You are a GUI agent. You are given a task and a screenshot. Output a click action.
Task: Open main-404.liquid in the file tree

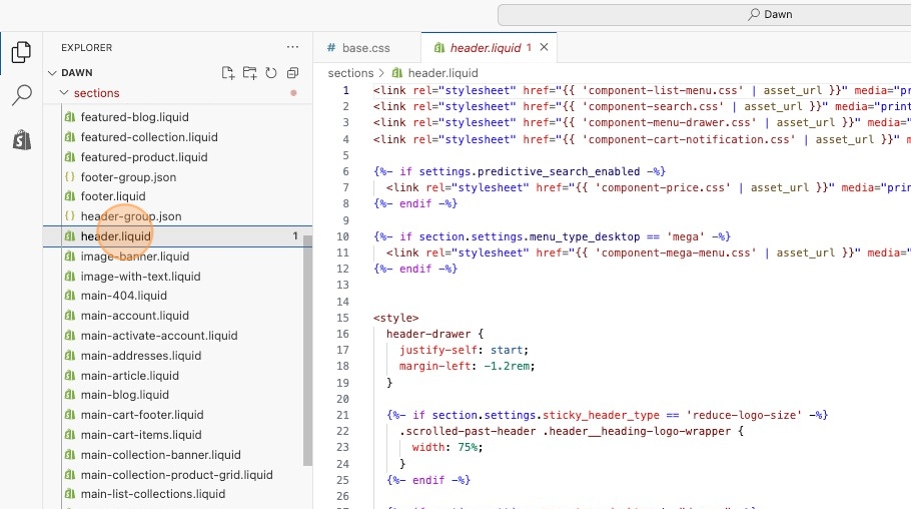point(123,296)
